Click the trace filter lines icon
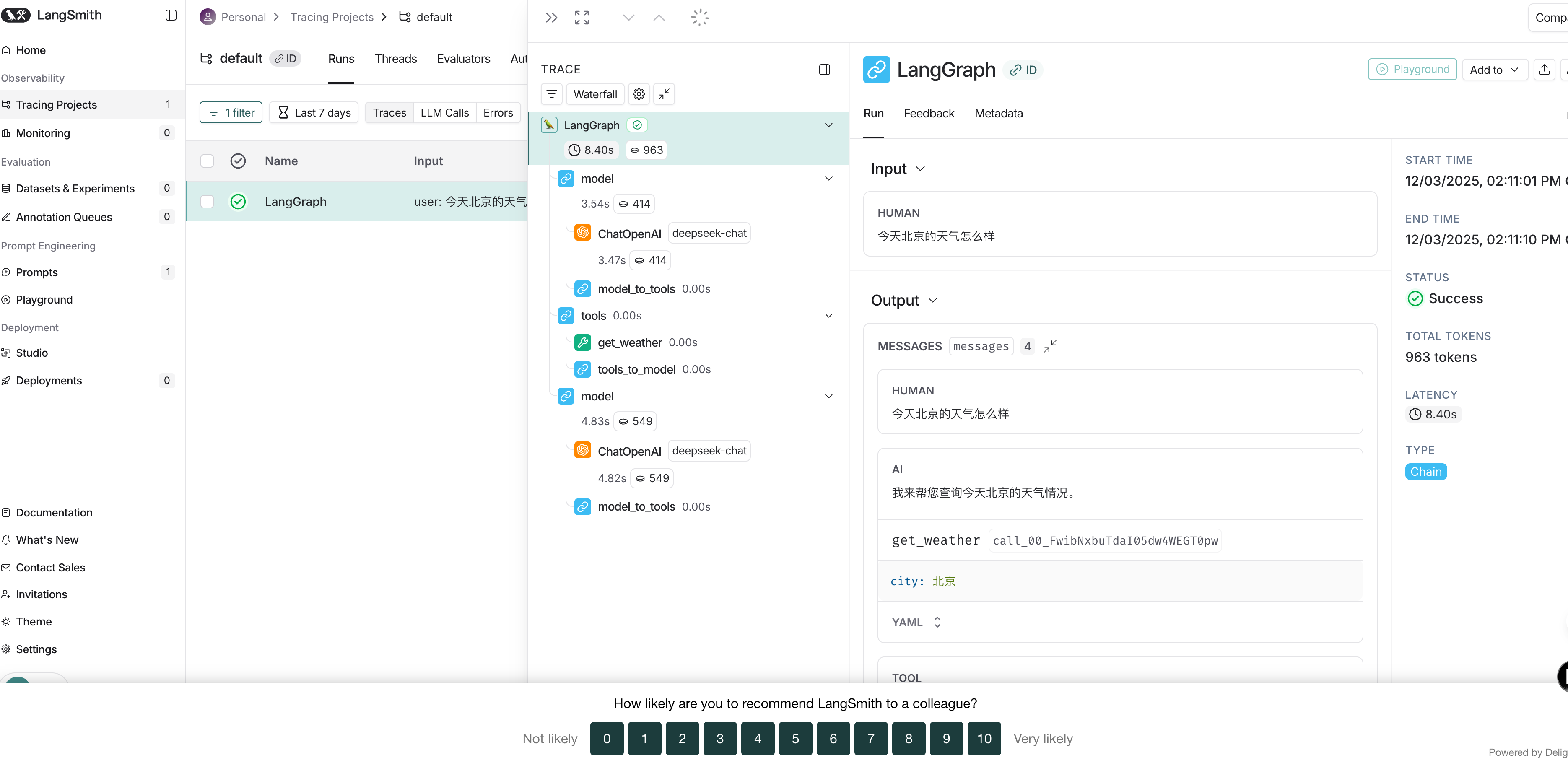The width and height of the screenshot is (1568, 768). tap(551, 94)
